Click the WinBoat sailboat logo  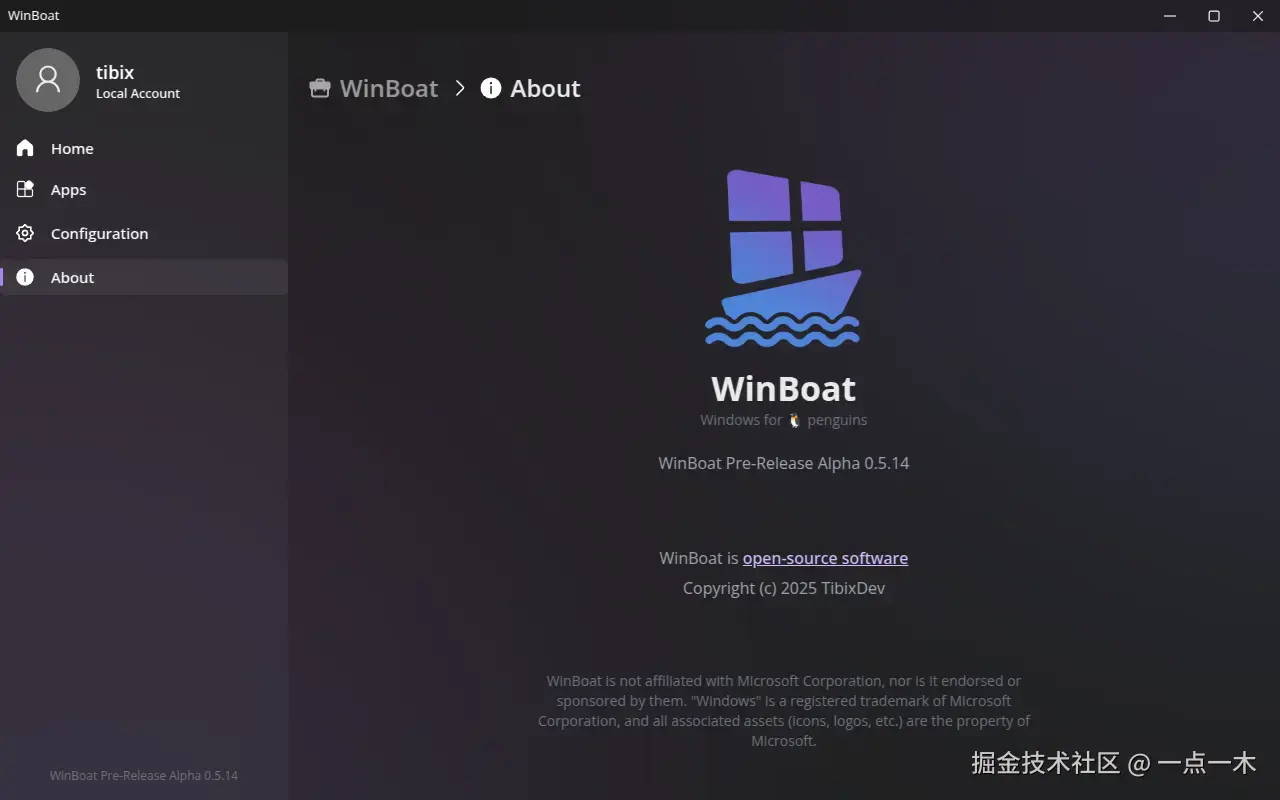[783, 258]
